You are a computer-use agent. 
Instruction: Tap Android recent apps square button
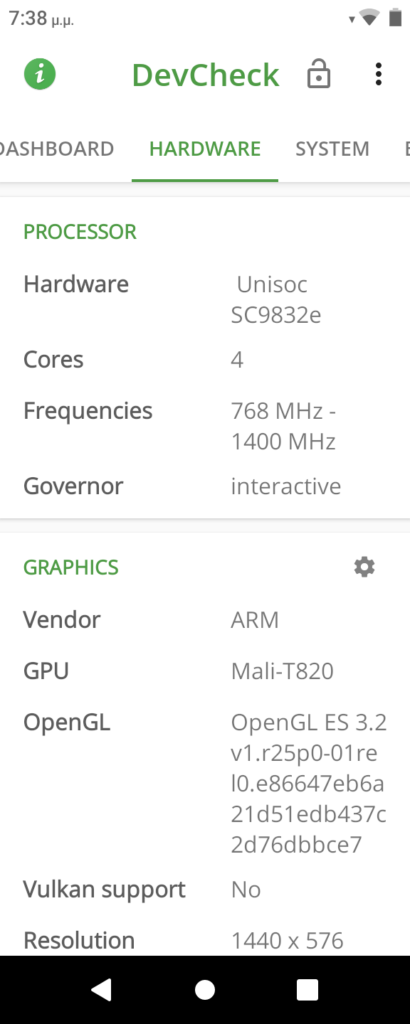click(308, 989)
